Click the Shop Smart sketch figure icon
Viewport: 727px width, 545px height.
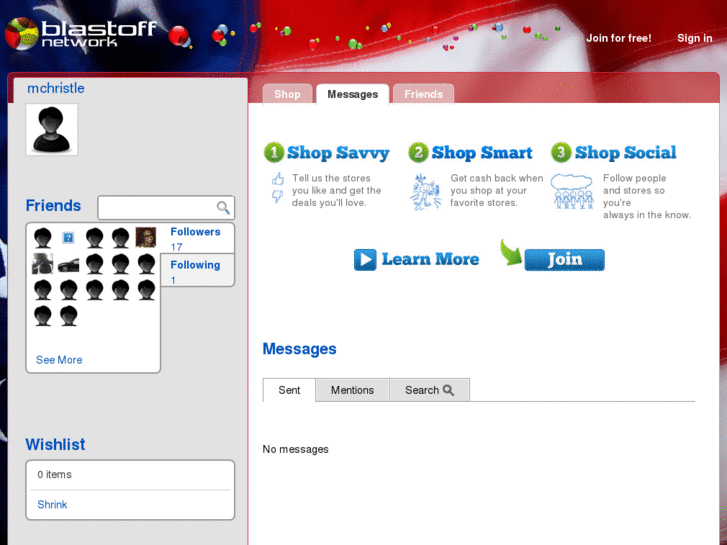coord(425,192)
